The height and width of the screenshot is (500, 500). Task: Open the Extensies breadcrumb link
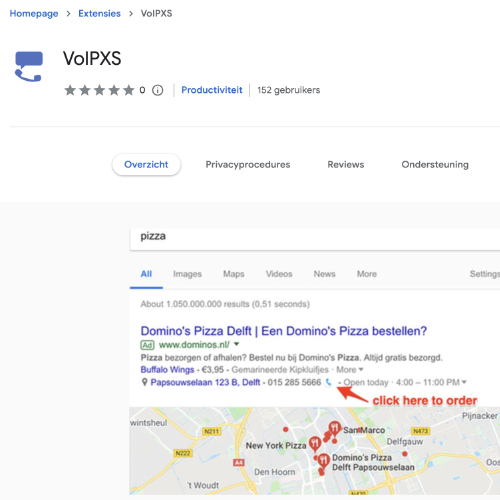[x=99, y=14]
